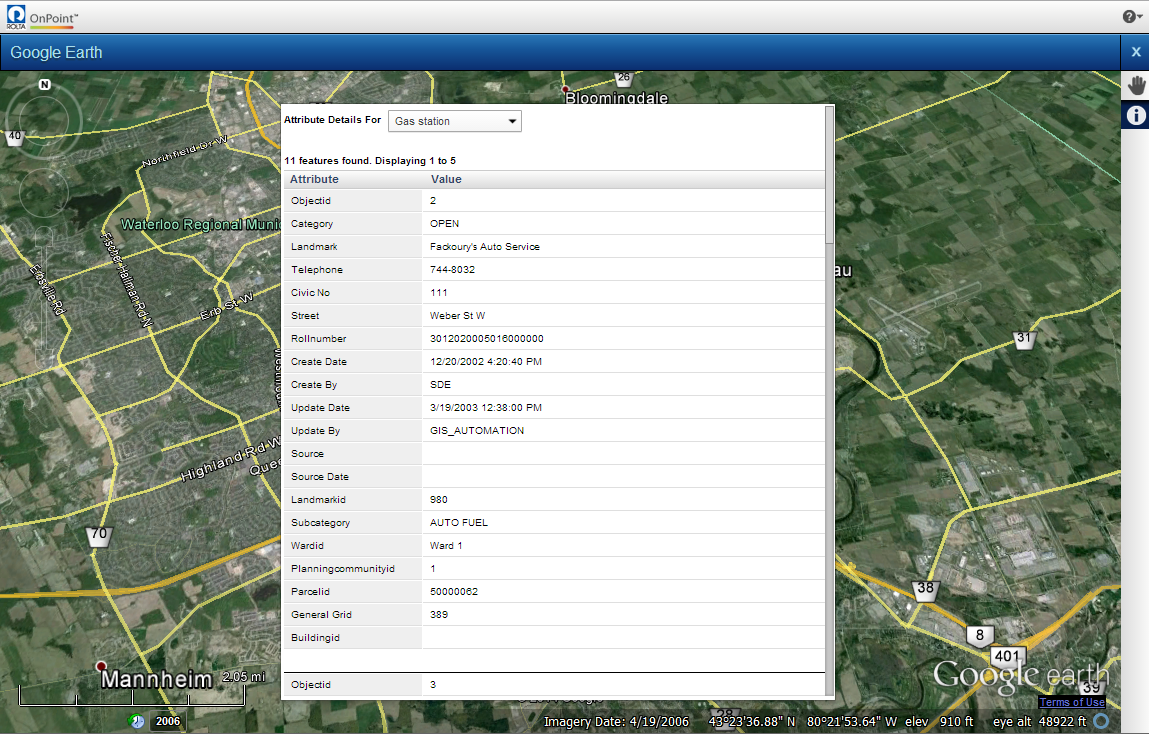Viewport: 1149px width, 734px height.
Task: Close the Google Earth panel
Action: pos(1135,52)
